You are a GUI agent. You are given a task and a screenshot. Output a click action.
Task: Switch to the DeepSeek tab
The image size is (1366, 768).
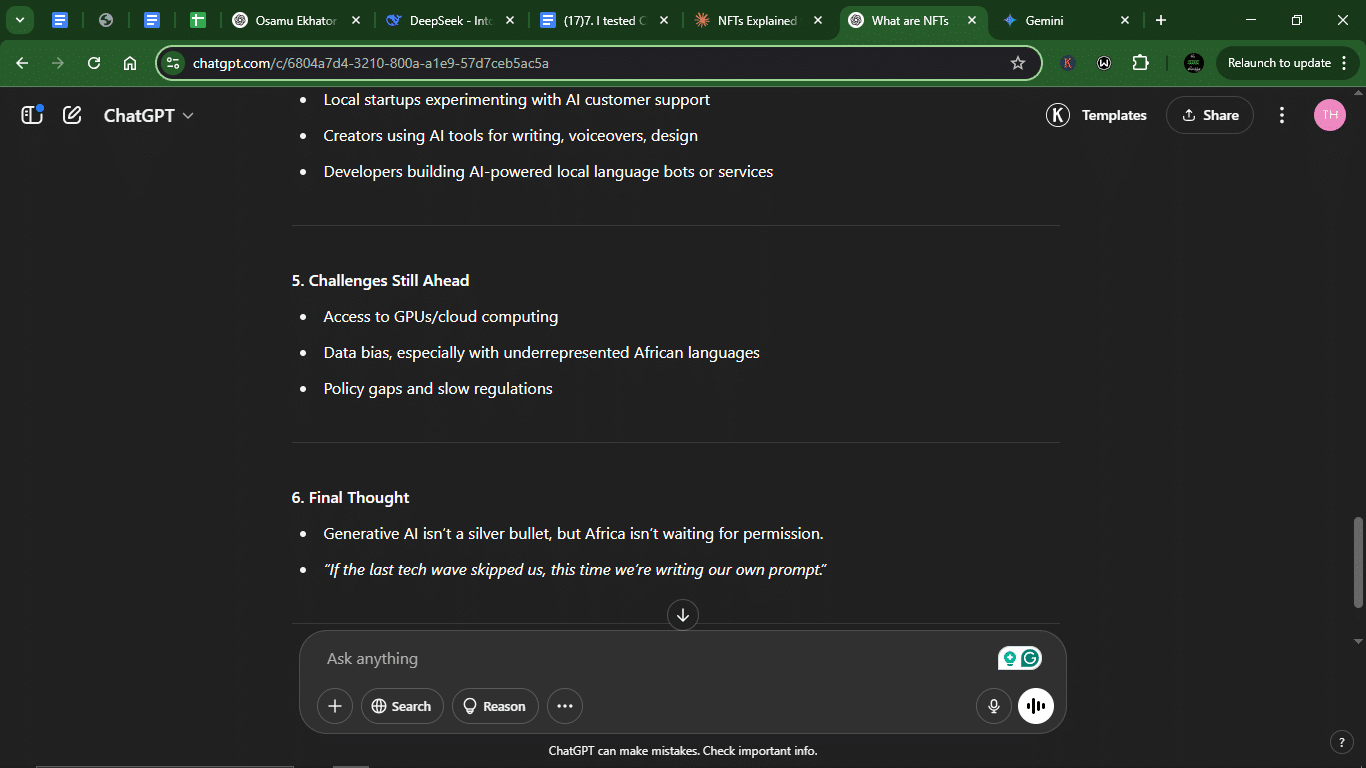pos(450,20)
